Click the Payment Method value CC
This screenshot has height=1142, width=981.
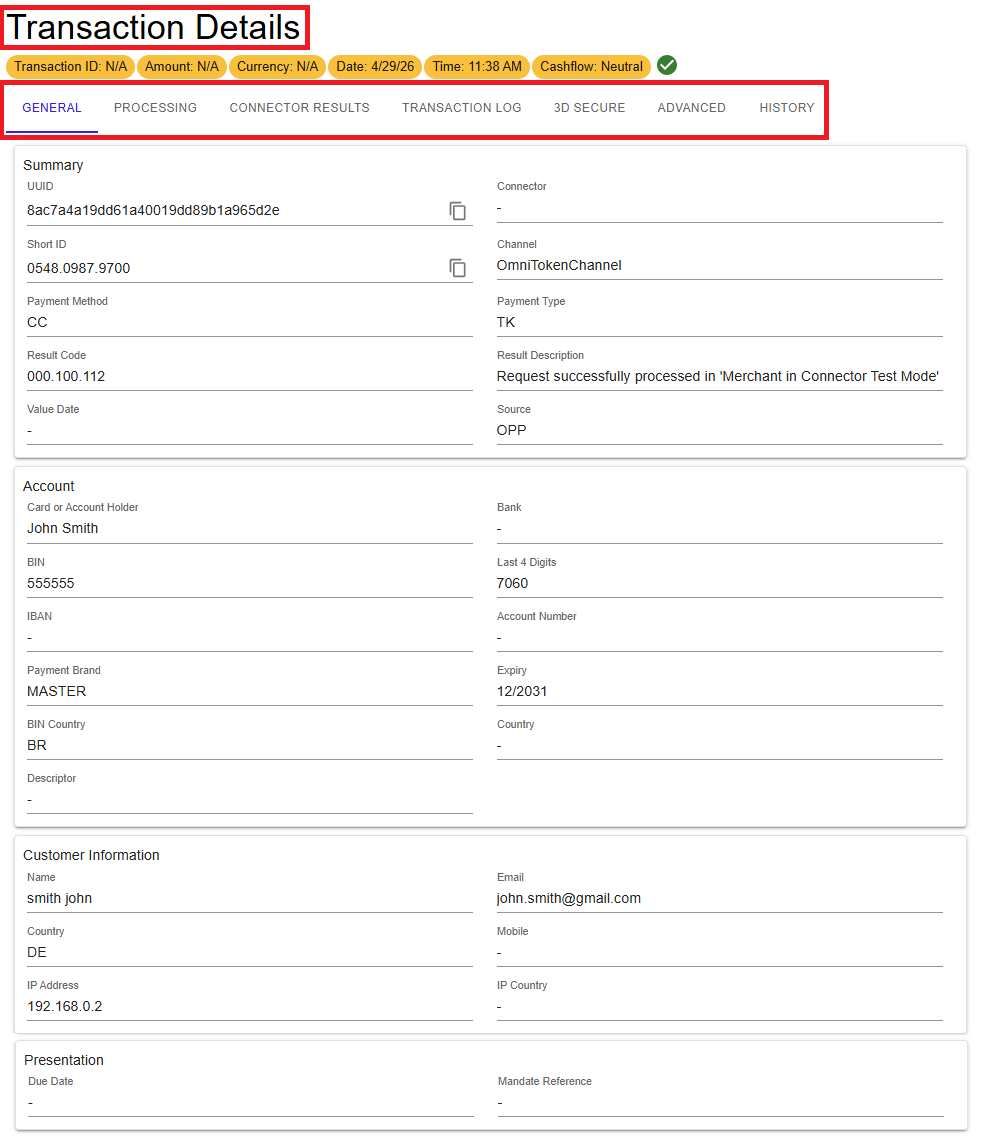point(37,322)
